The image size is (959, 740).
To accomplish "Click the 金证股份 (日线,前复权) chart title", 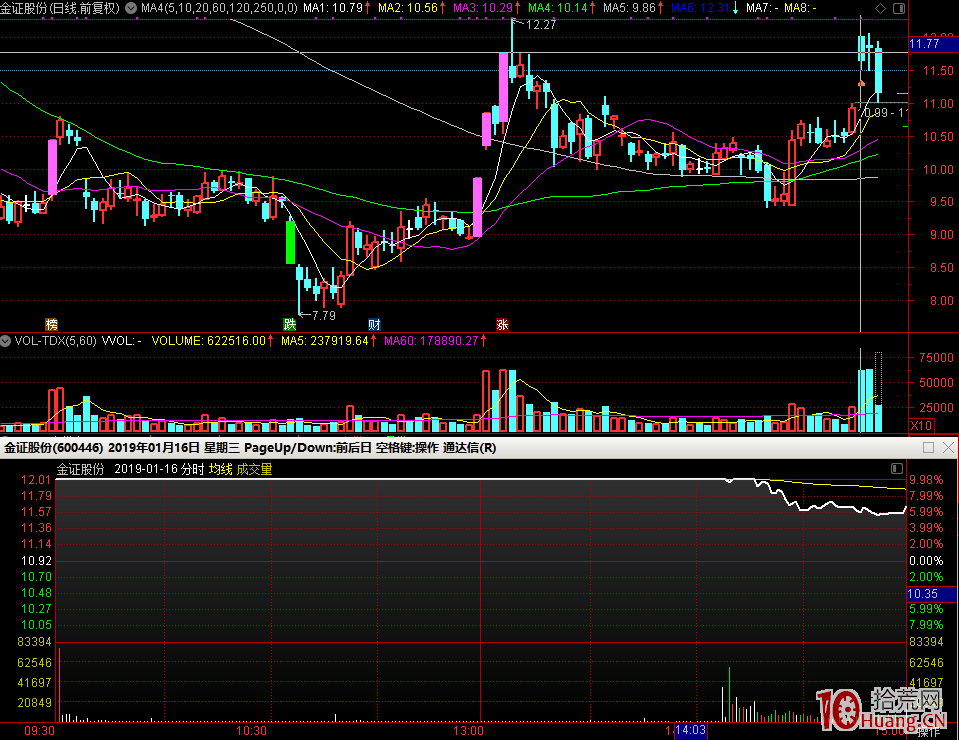I will [60, 8].
